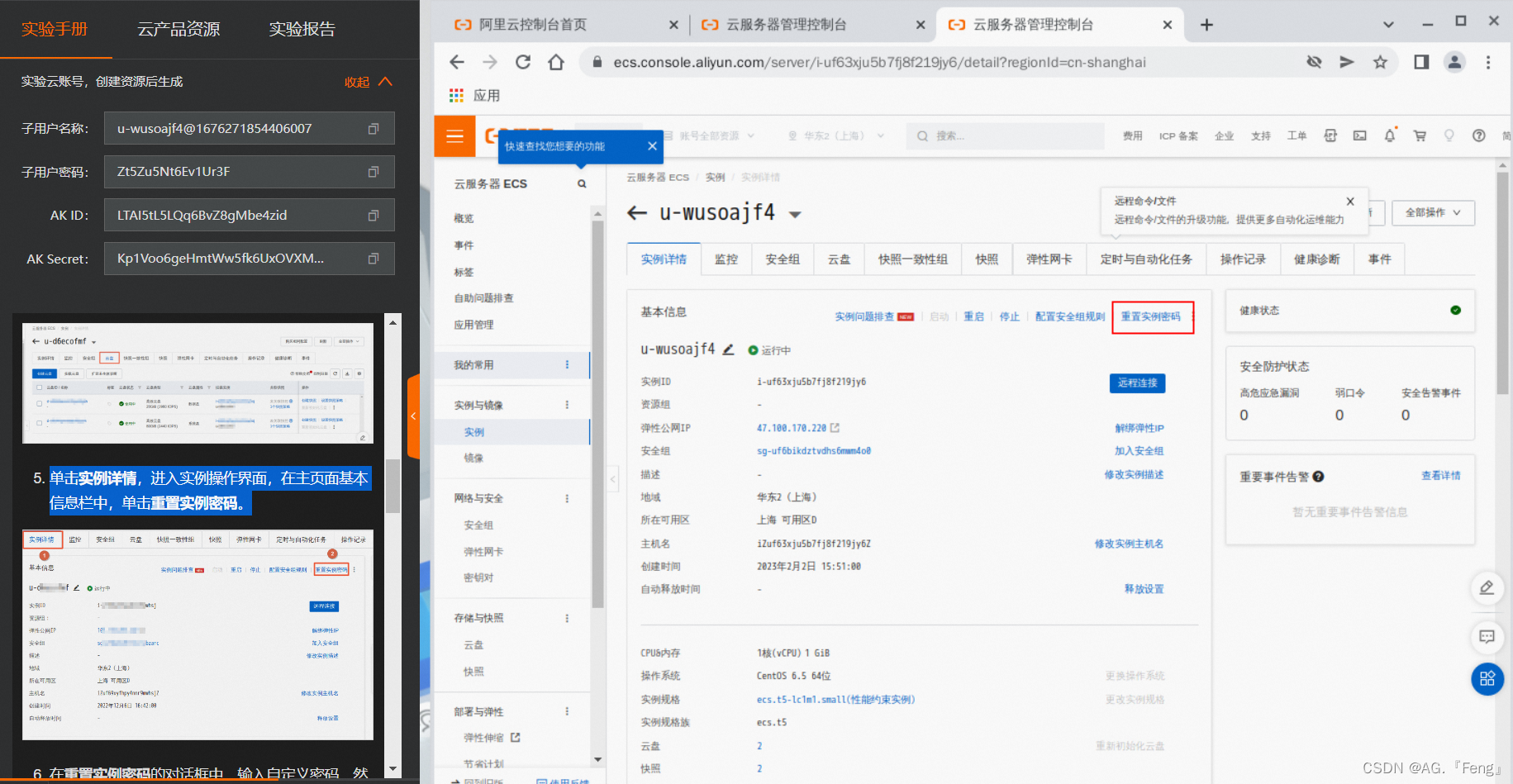Open the 操作记录 instance tab
The height and width of the screenshot is (784, 1513).
tap(1243, 259)
